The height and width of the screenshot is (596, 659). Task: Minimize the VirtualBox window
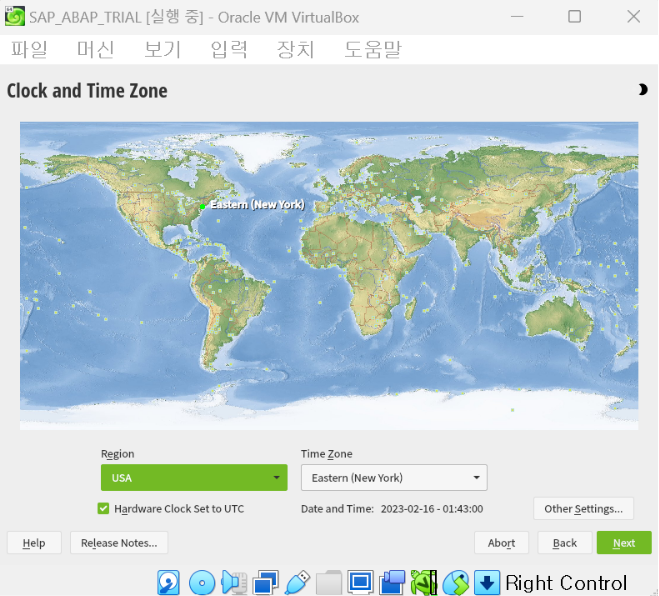point(517,17)
